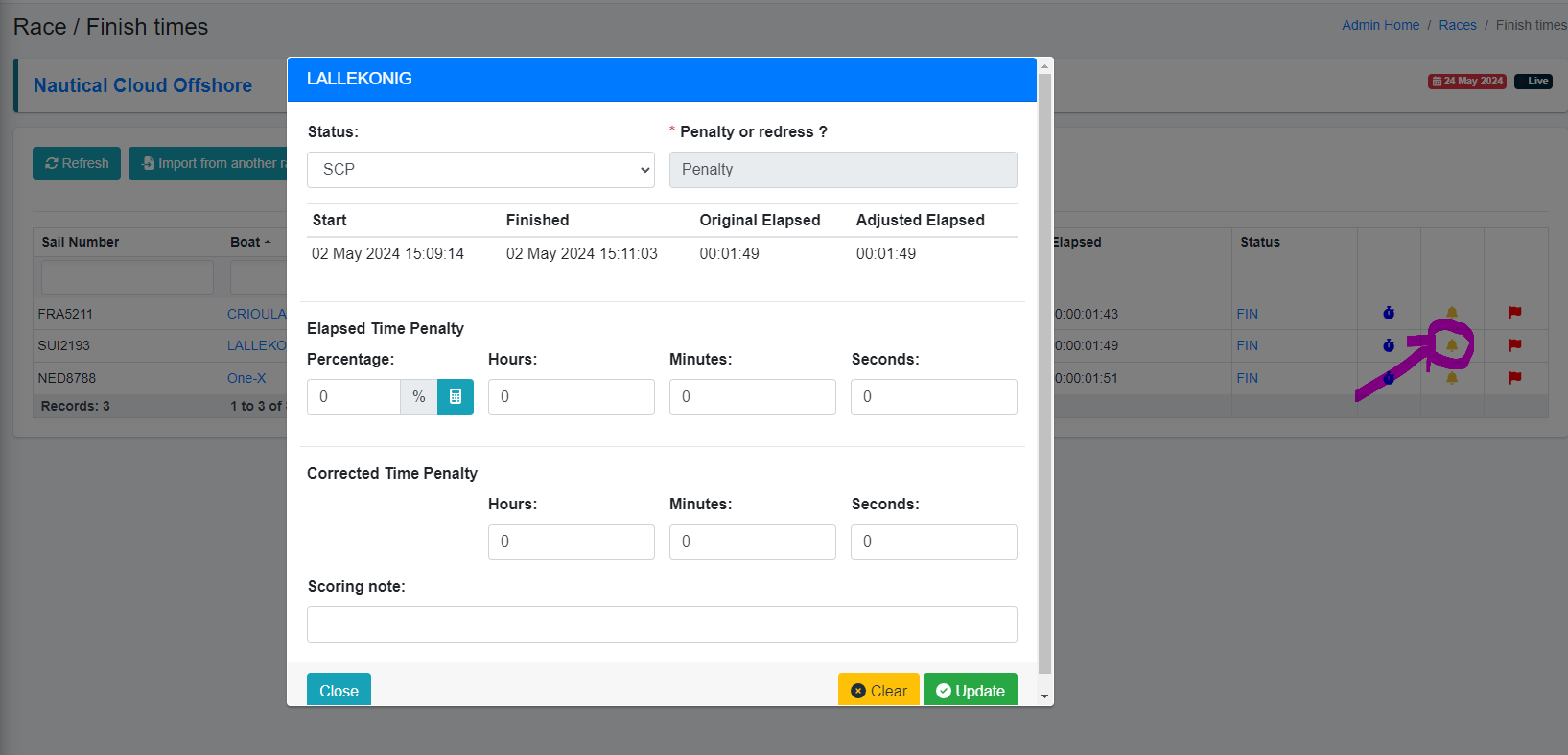Click the FIN status in the FRA5211 row
Viewport: 1568px width, 755px height.
(x=1247, y=314)
